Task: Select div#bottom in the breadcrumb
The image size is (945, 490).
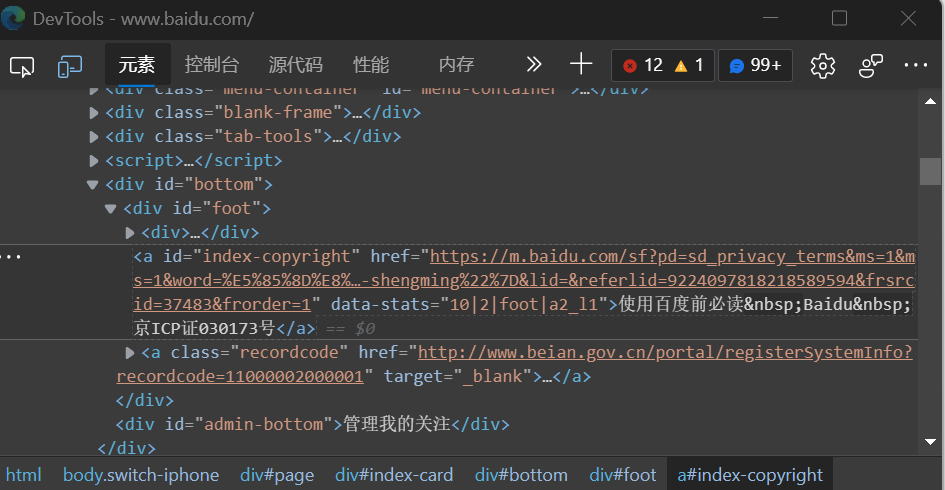Action: point(521,475)
